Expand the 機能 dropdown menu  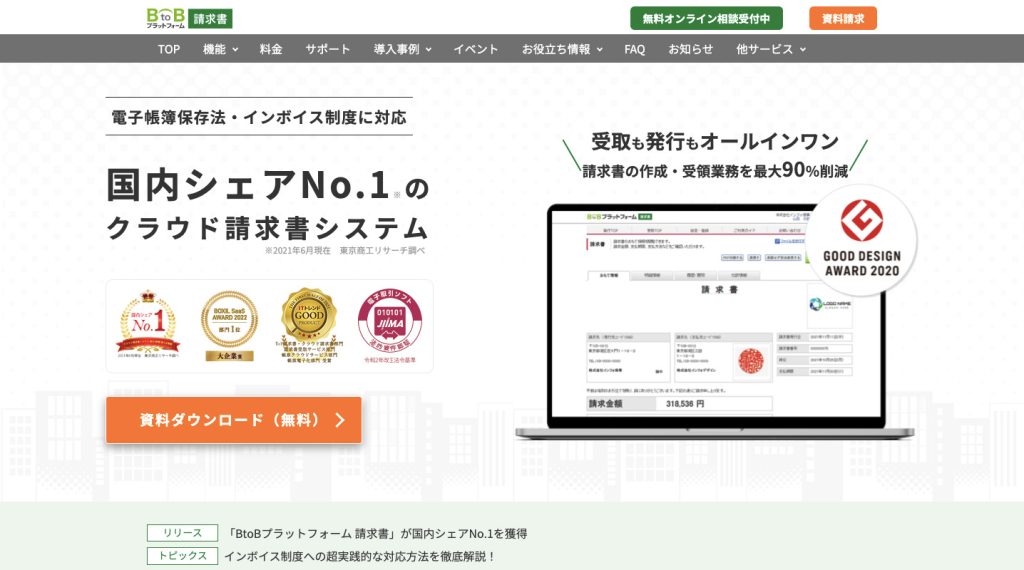point(220,49)
